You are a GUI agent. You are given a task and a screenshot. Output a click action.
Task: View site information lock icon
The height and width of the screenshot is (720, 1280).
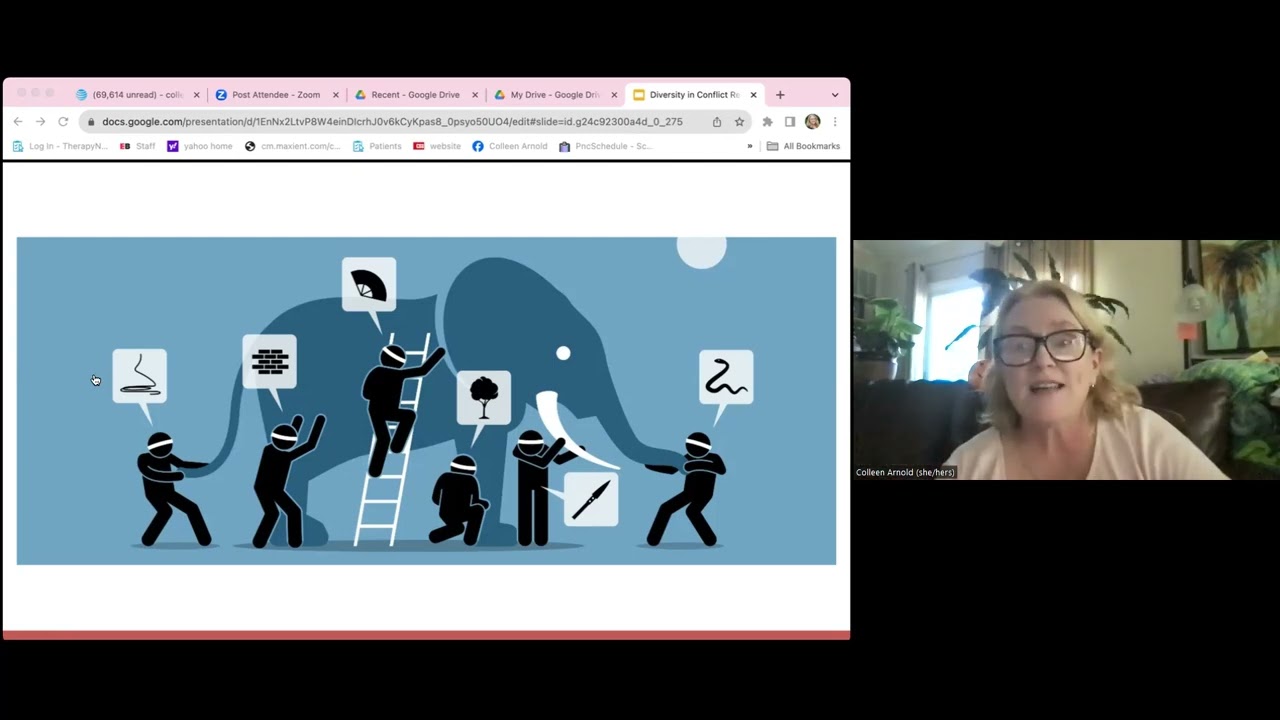(x=91, y=122)
